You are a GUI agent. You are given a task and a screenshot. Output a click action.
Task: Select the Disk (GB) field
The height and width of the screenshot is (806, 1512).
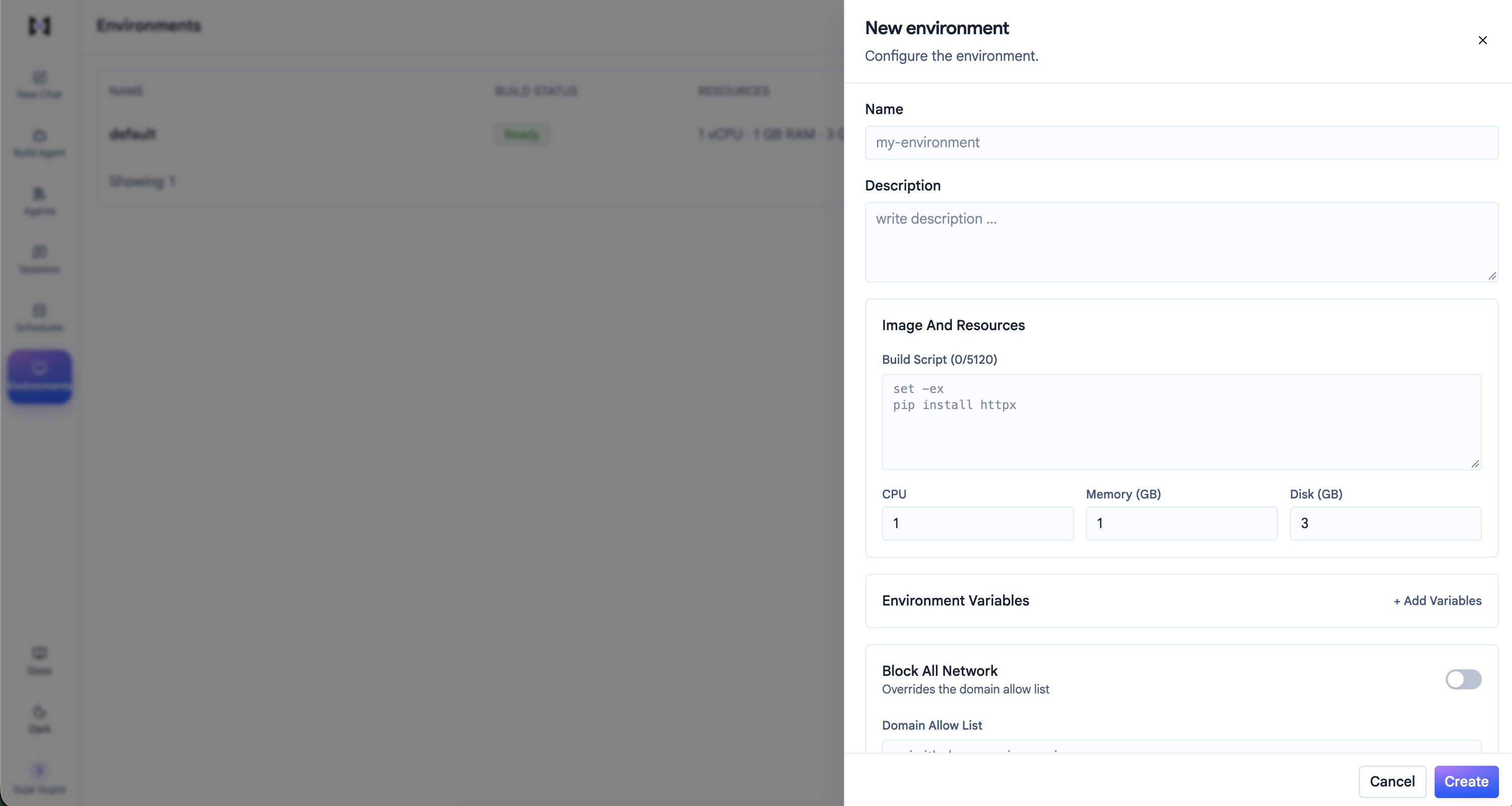pyautogui.click(x=1385, y=523)
